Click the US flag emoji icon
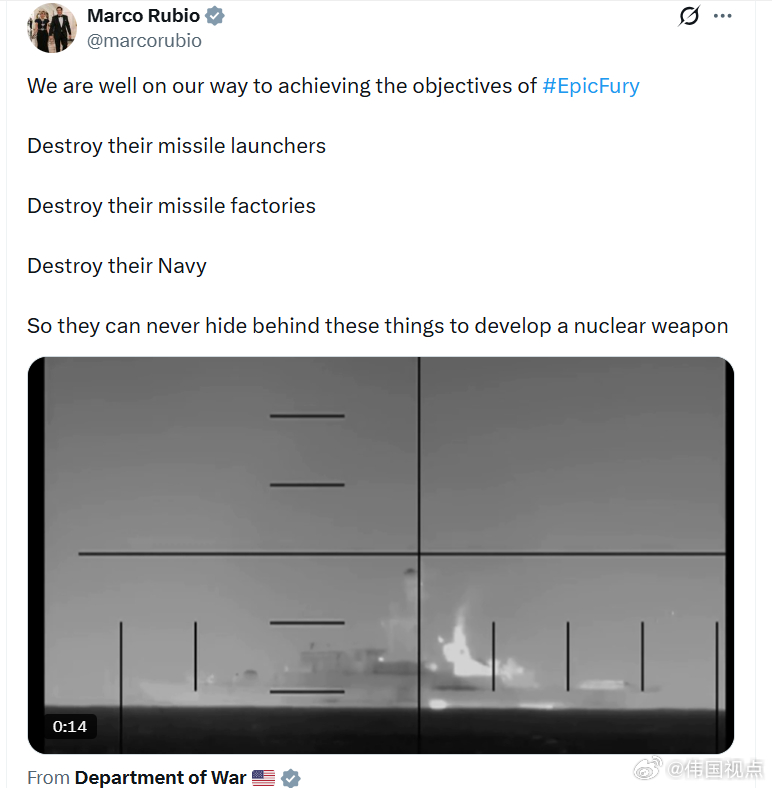The image size is (772, 788). [263, 777]
